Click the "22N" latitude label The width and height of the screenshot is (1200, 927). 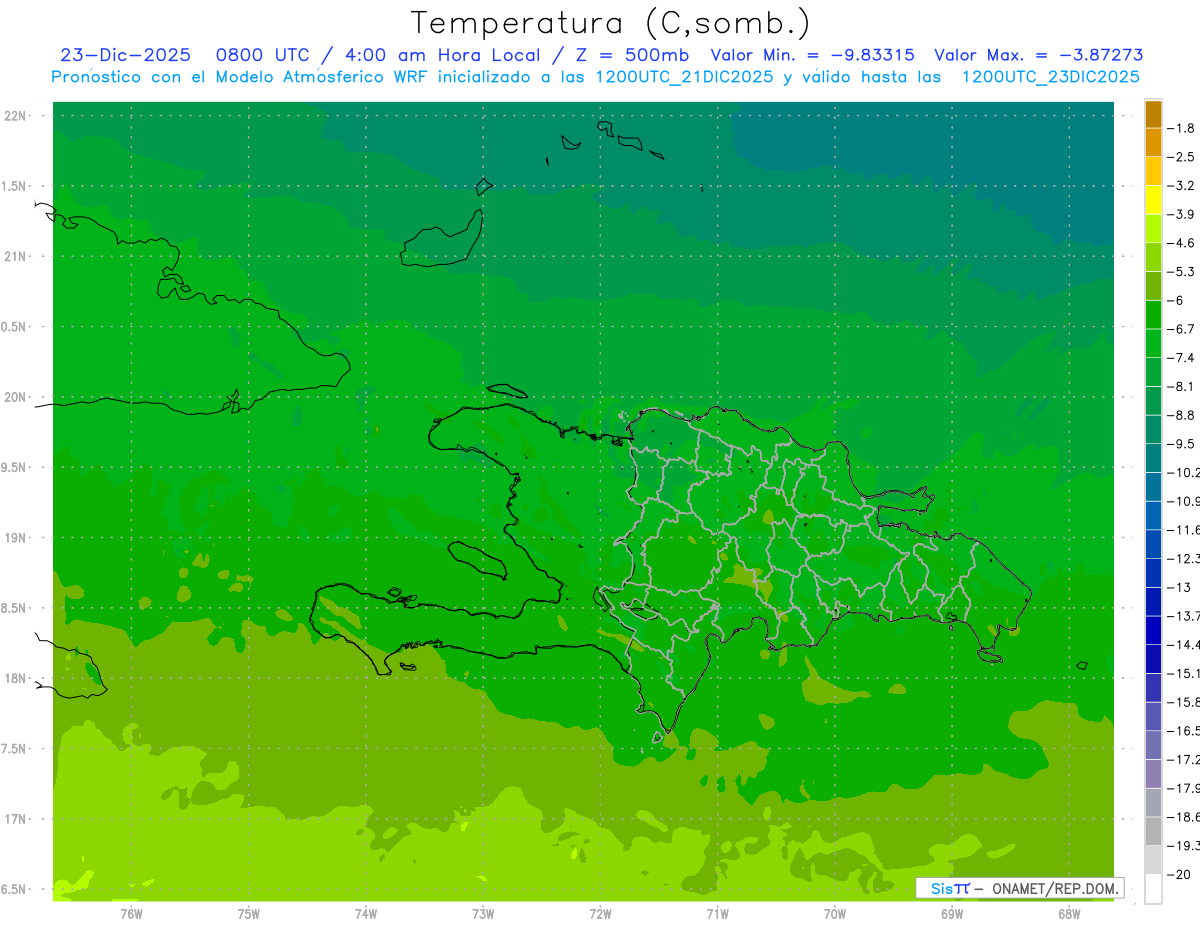16,116
